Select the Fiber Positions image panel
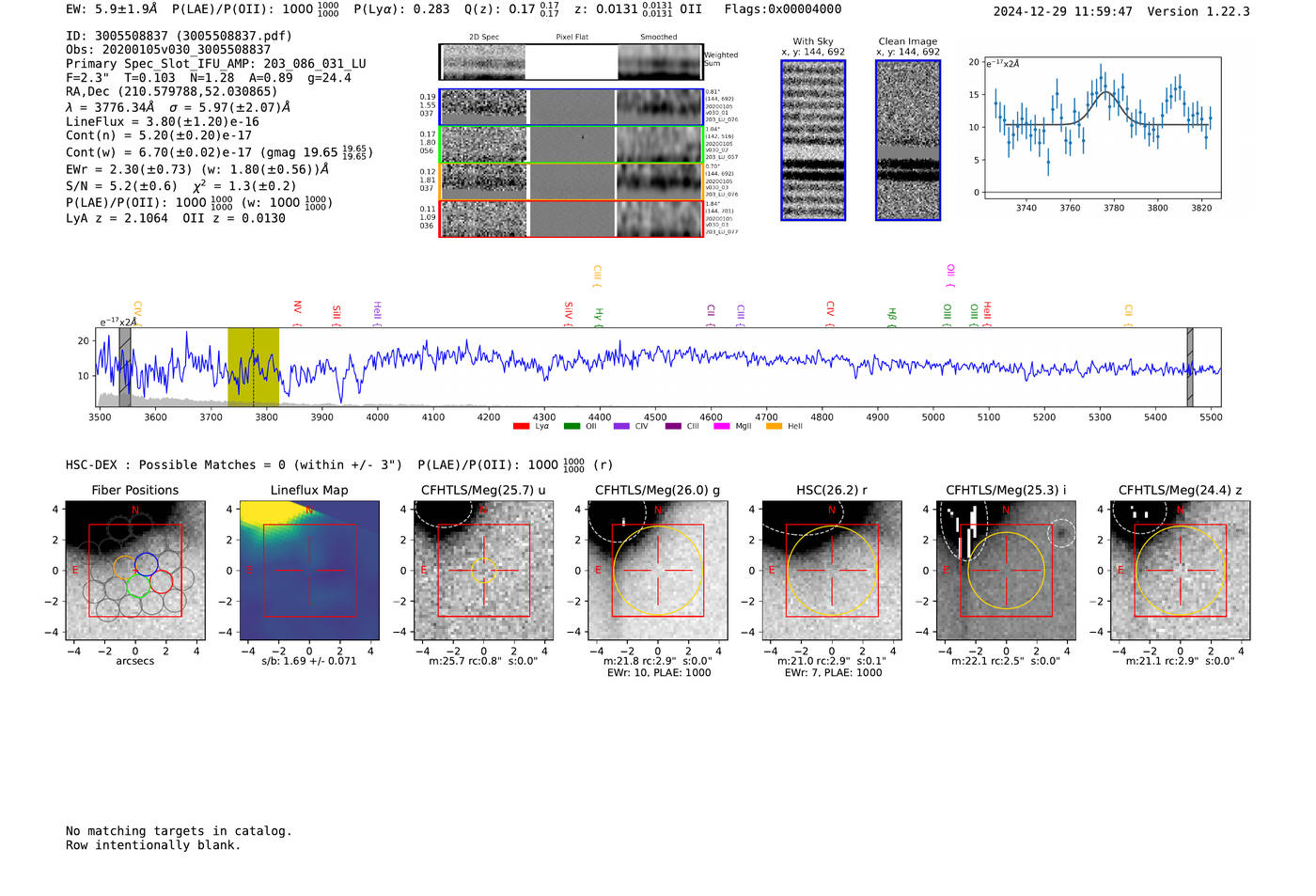This screenshot has height=896, width=1316. point(135,571)
